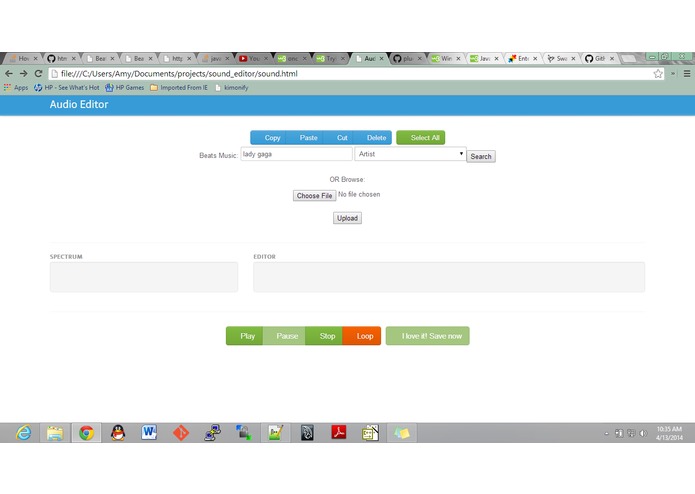Expand the bookmarks overflow chevron
The image size is (695, 494).
click(673, 74)
